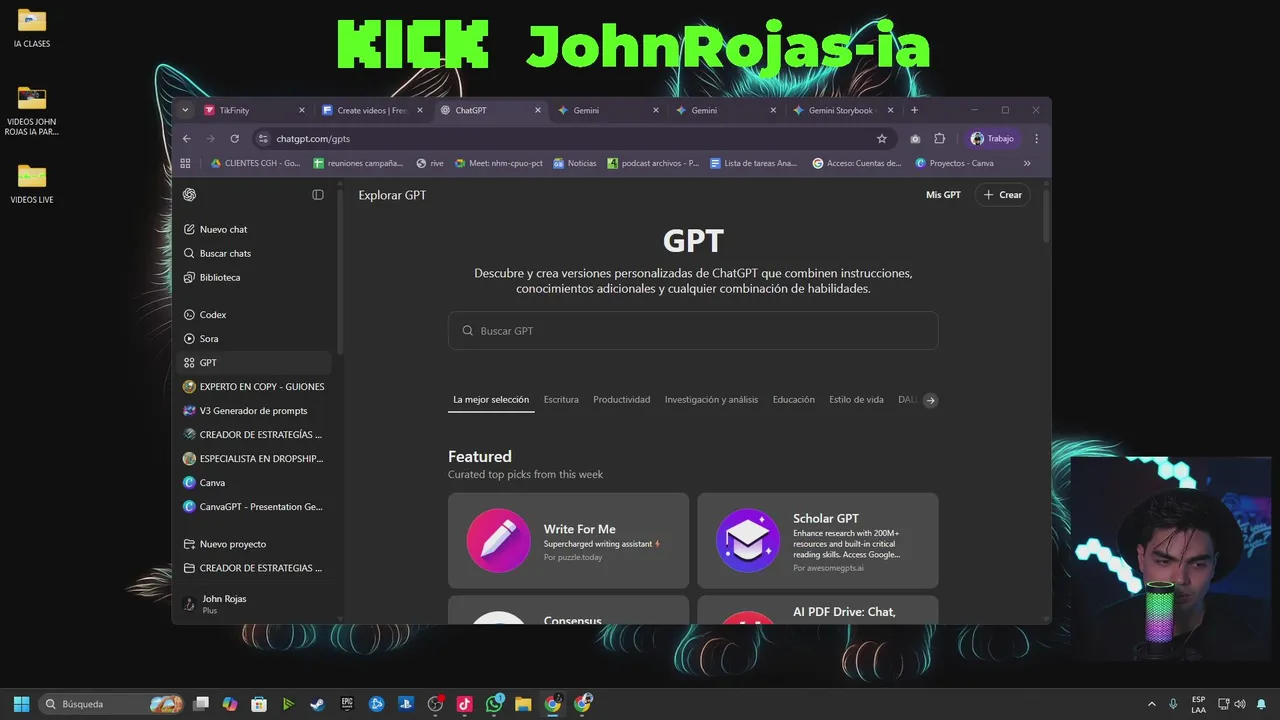
Task: Open the VIDEOS LIVE desktop folder
Action: click(x=32, y=184)
